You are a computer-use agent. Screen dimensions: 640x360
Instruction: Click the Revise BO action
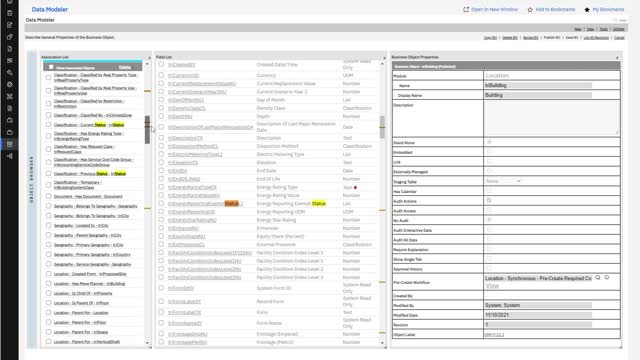(531, 38)
